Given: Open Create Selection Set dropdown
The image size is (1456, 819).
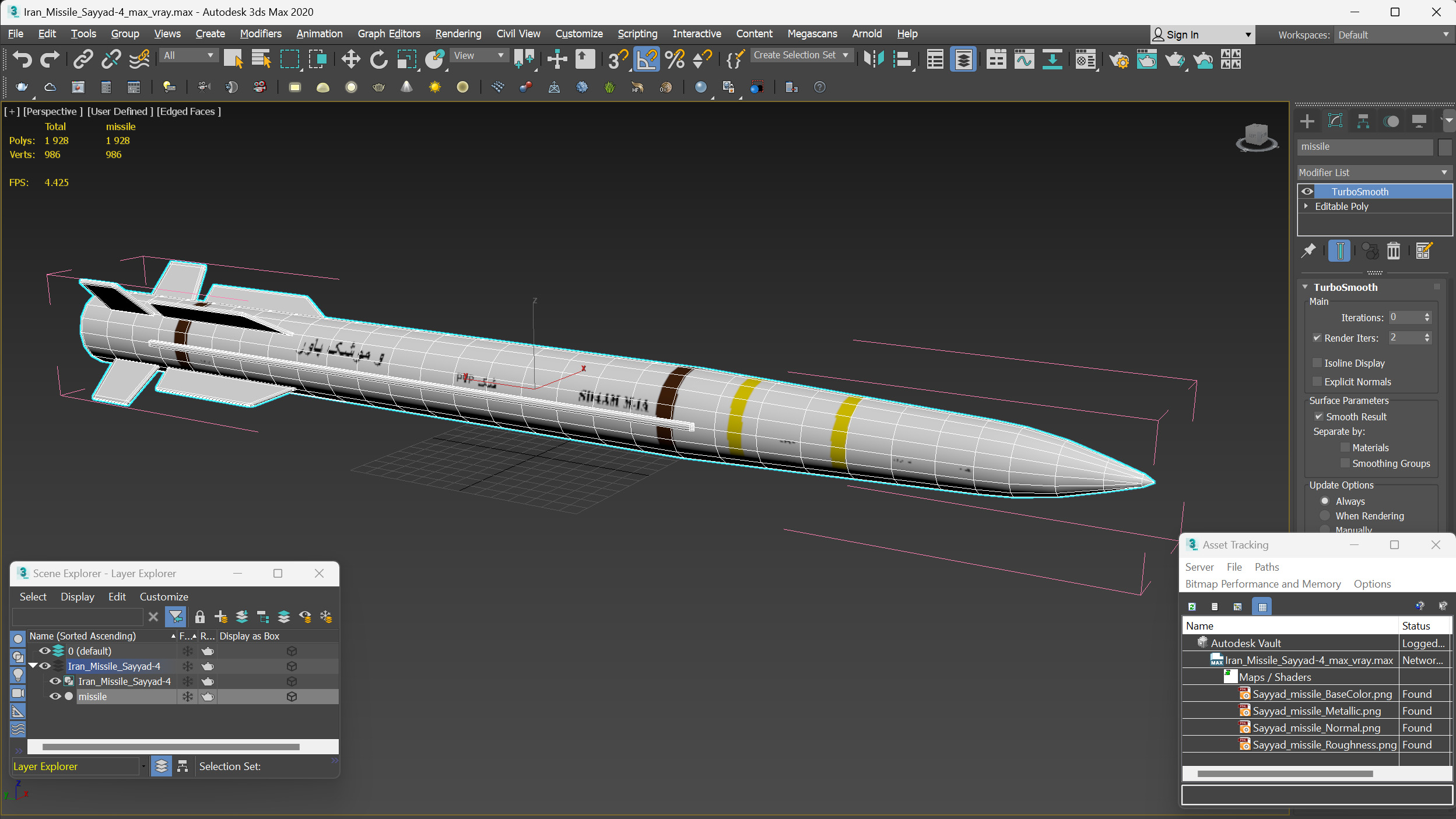Looking at the screenshot, I should pyautogui.click(x=801, y=55).
